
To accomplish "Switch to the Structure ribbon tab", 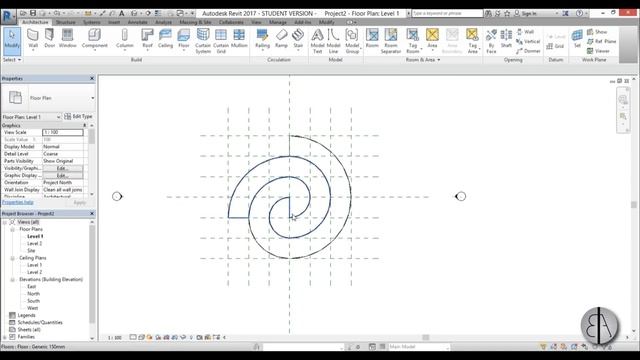I will pyautogui.click(x=65, y=22).
